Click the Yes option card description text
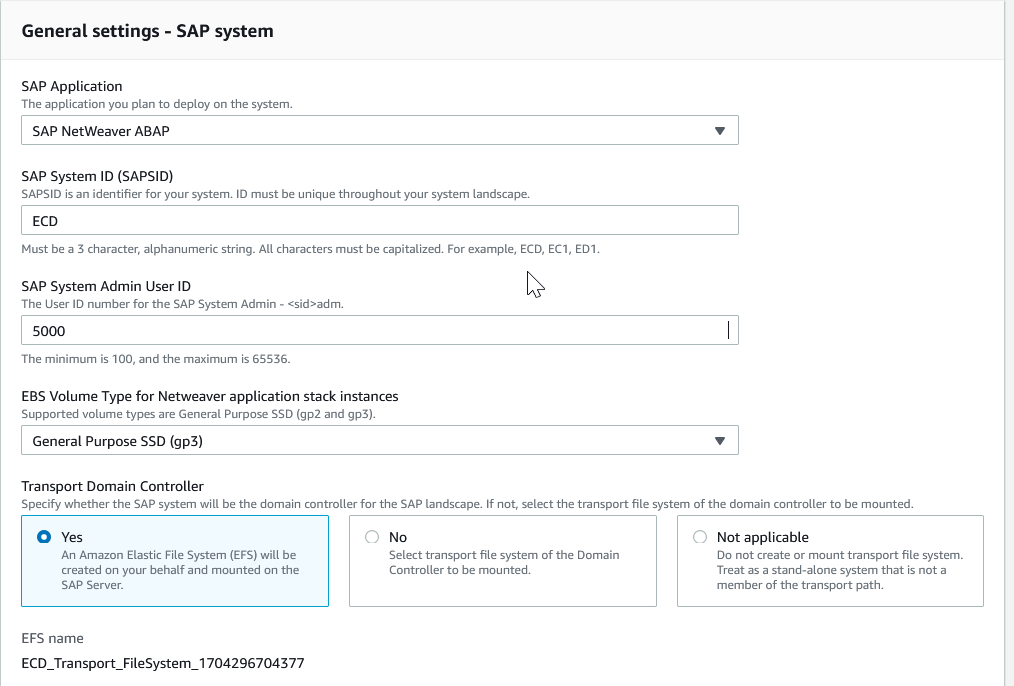The image size is (1014, 686). pos(180,570)
